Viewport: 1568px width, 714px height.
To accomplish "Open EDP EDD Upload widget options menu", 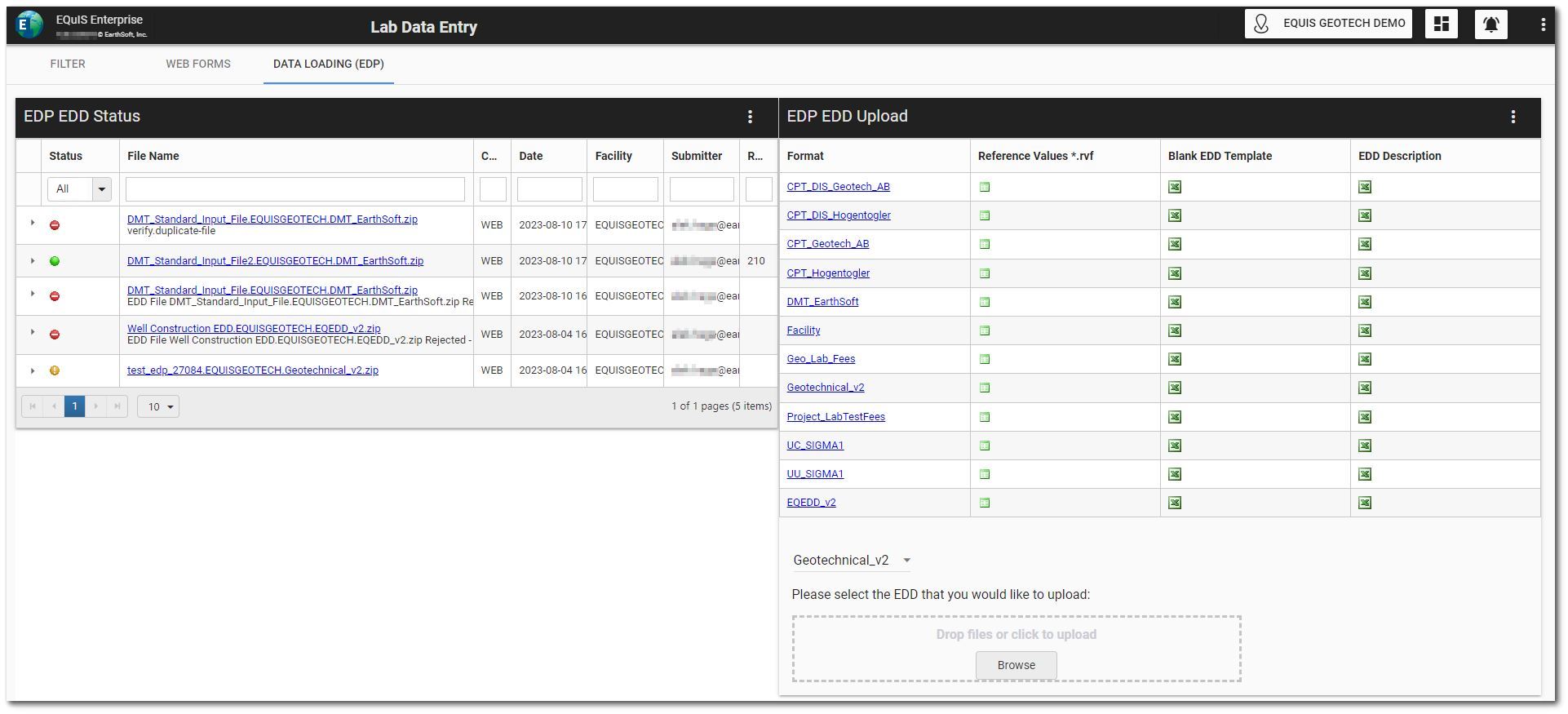I will click(x=1513, y=117).
